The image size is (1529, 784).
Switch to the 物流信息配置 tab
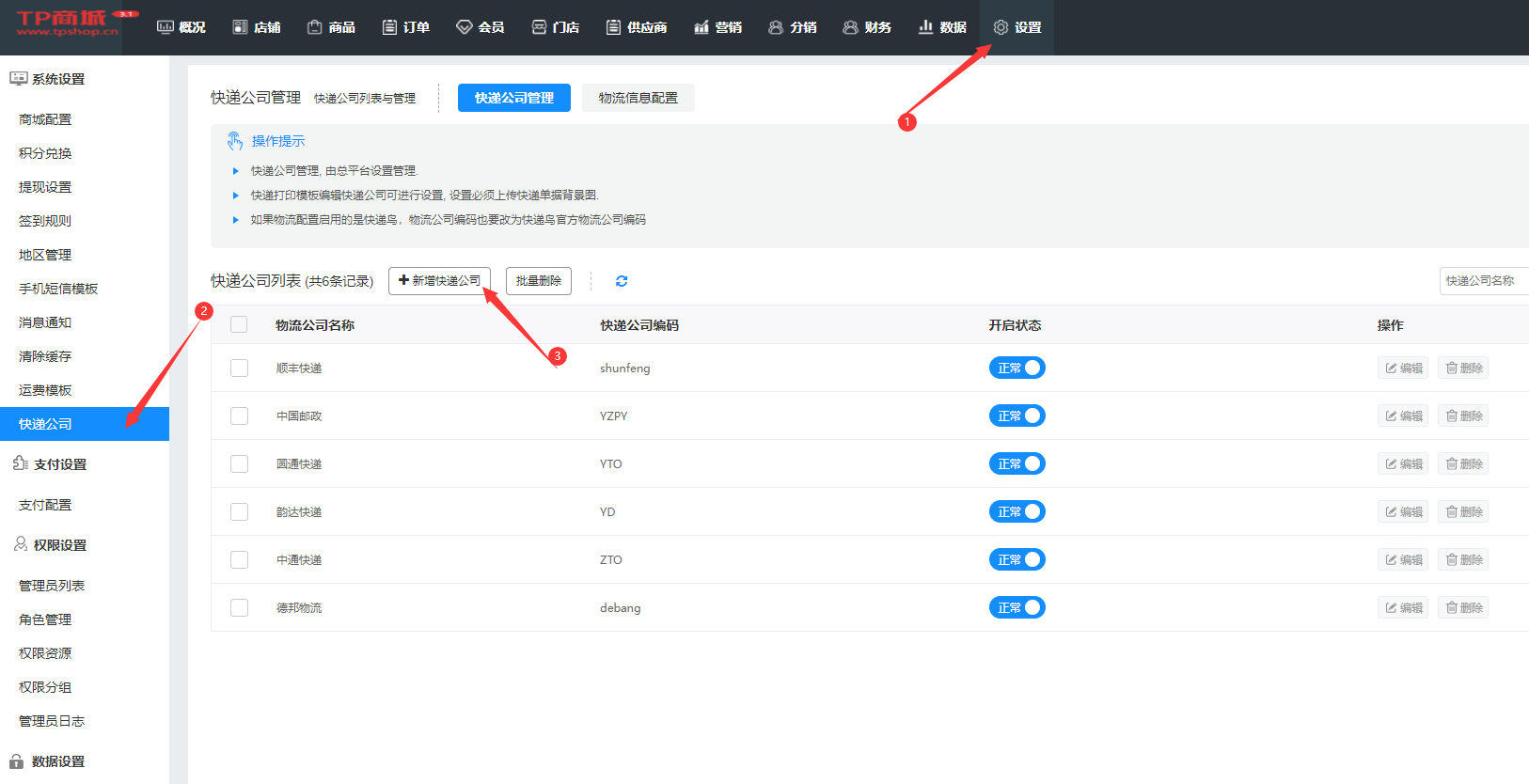pos(638,98)
